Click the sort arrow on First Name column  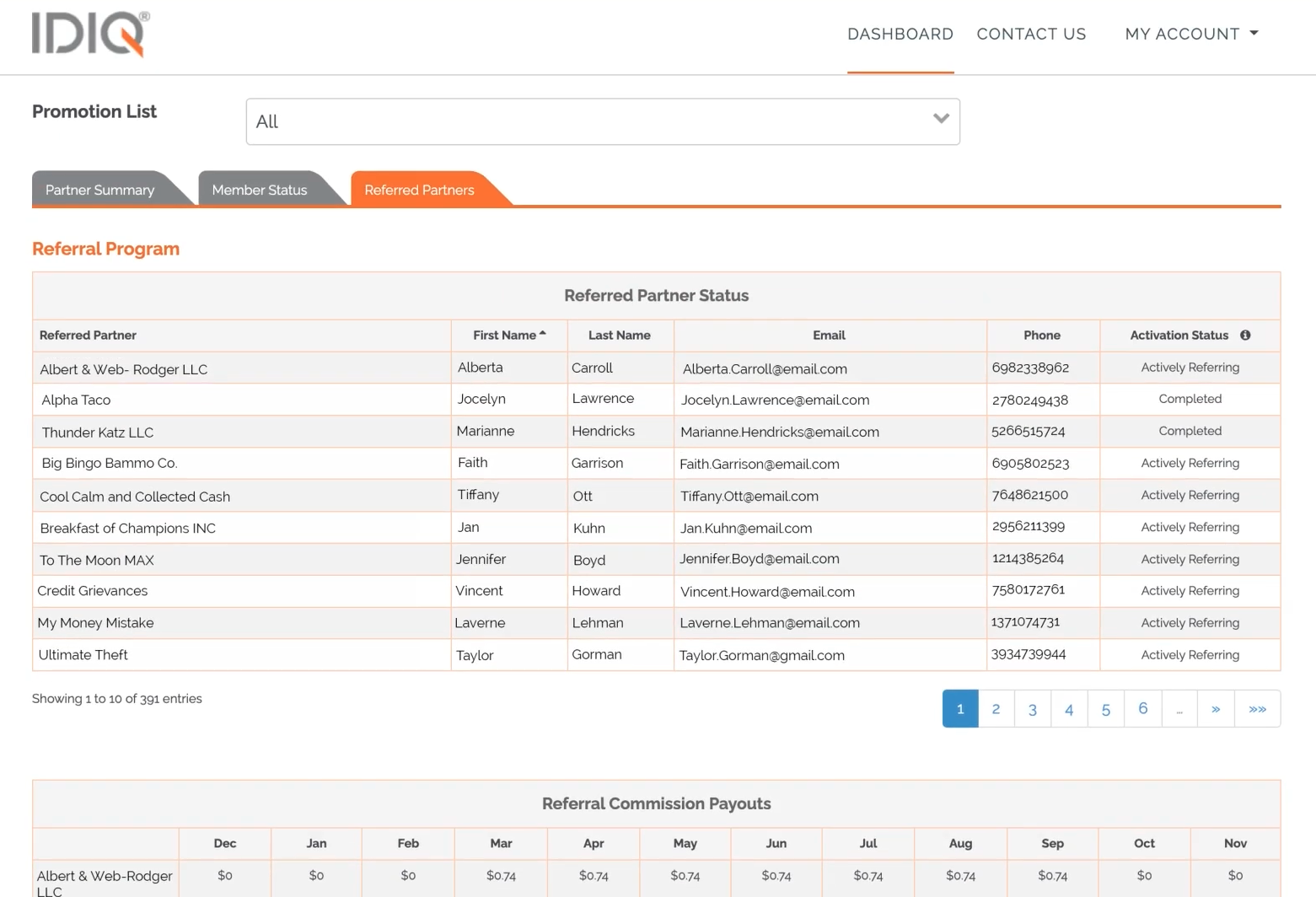(x=542, y=331)
